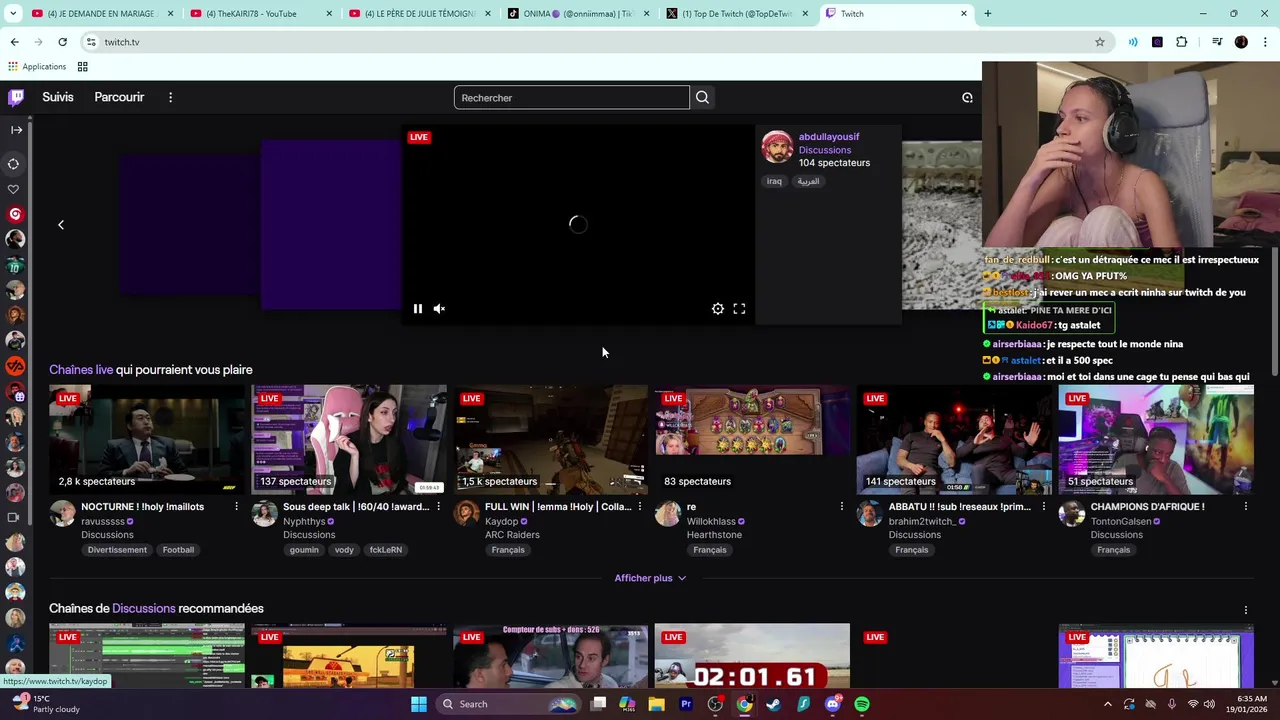Screen dimensions: 1280x720
Task: Bookmark this page with the star
Action: pos(1100,42)
